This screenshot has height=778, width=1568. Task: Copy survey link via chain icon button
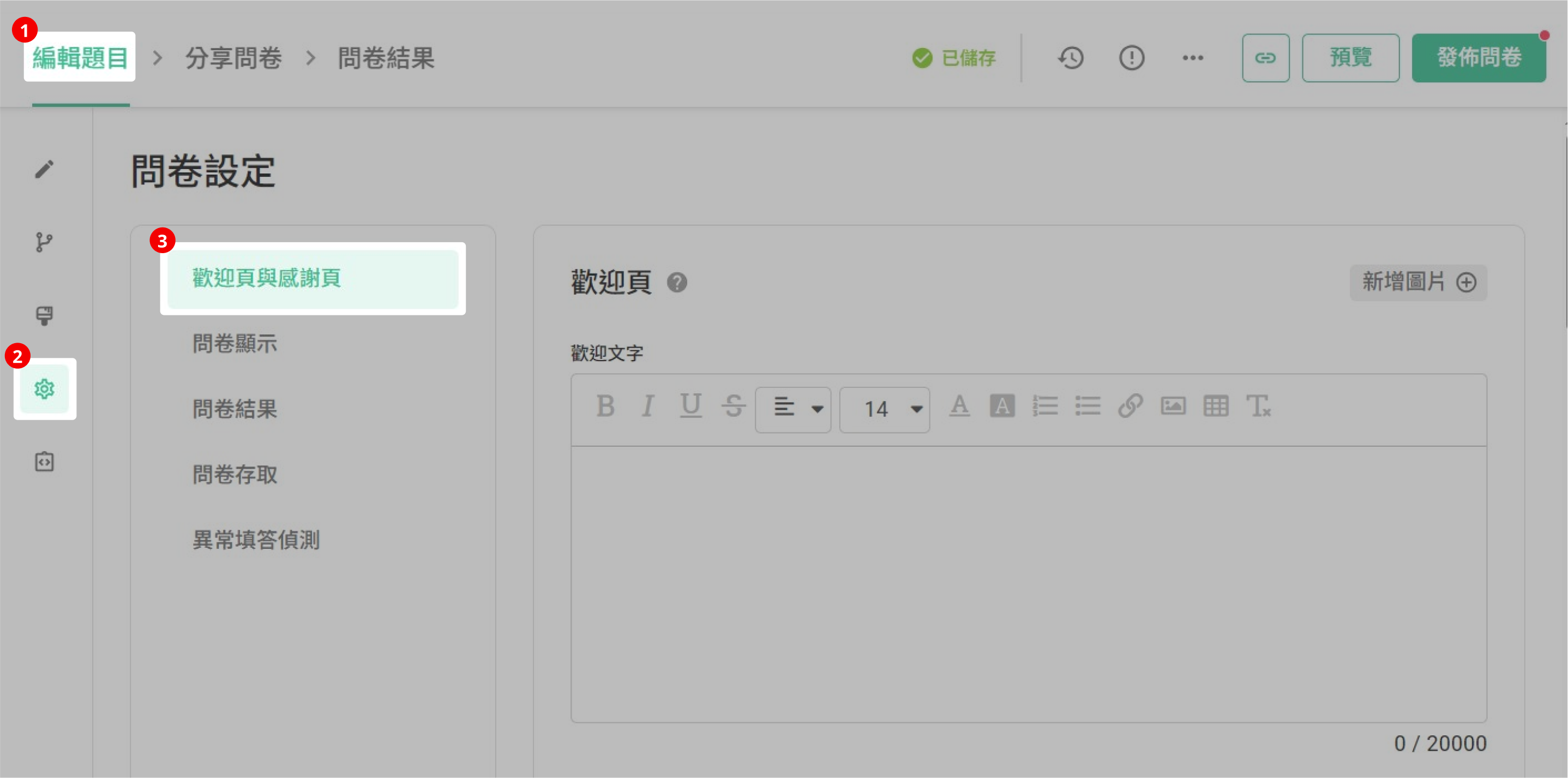click(x=1265, y=58)
